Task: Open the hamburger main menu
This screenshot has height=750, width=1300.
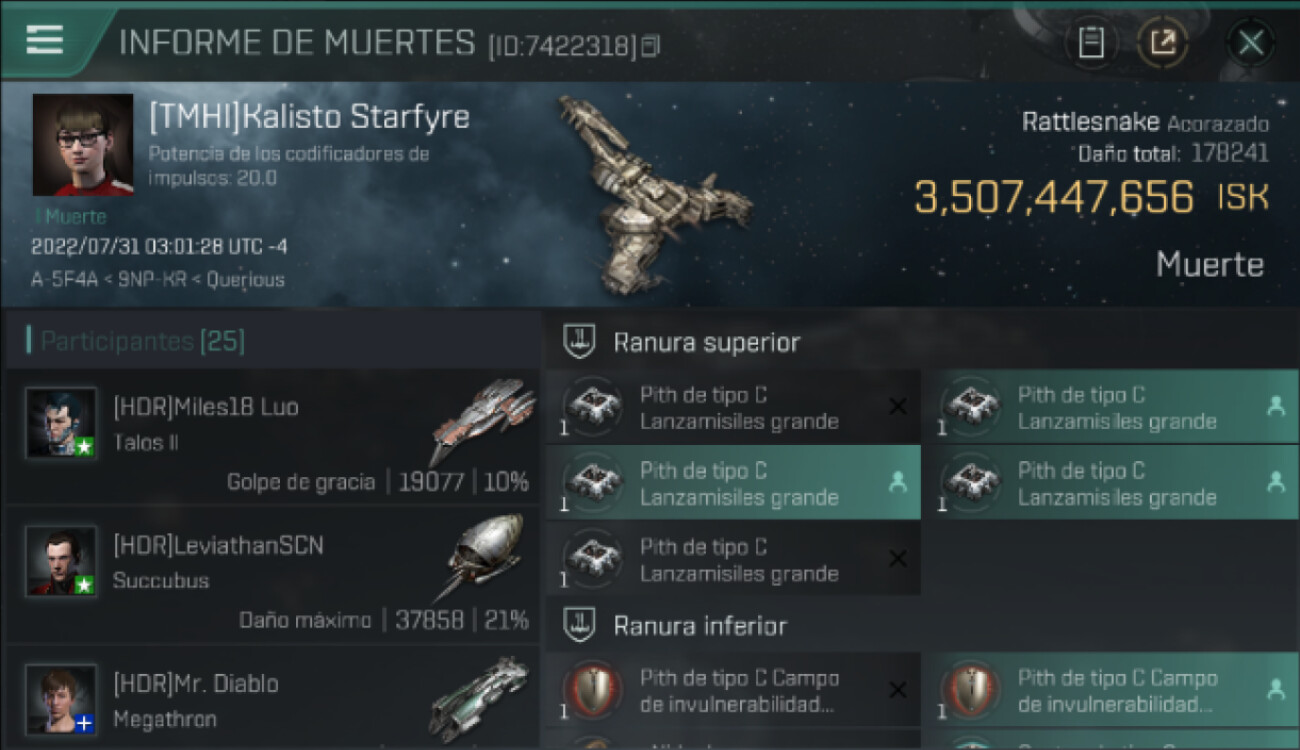Action: pos(44,40)
